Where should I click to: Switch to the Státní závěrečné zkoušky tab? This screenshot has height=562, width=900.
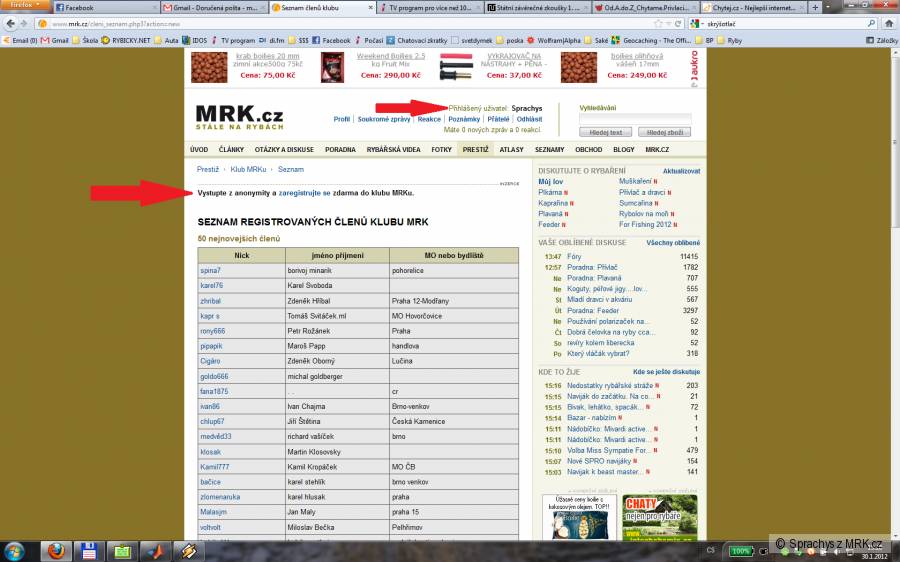click(x=537, y=8)
